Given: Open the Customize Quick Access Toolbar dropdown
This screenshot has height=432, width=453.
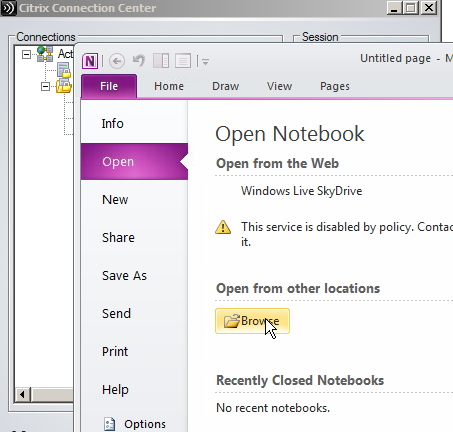Looking at the screenshot, I should pyautogui.click(x=205, y=62).
